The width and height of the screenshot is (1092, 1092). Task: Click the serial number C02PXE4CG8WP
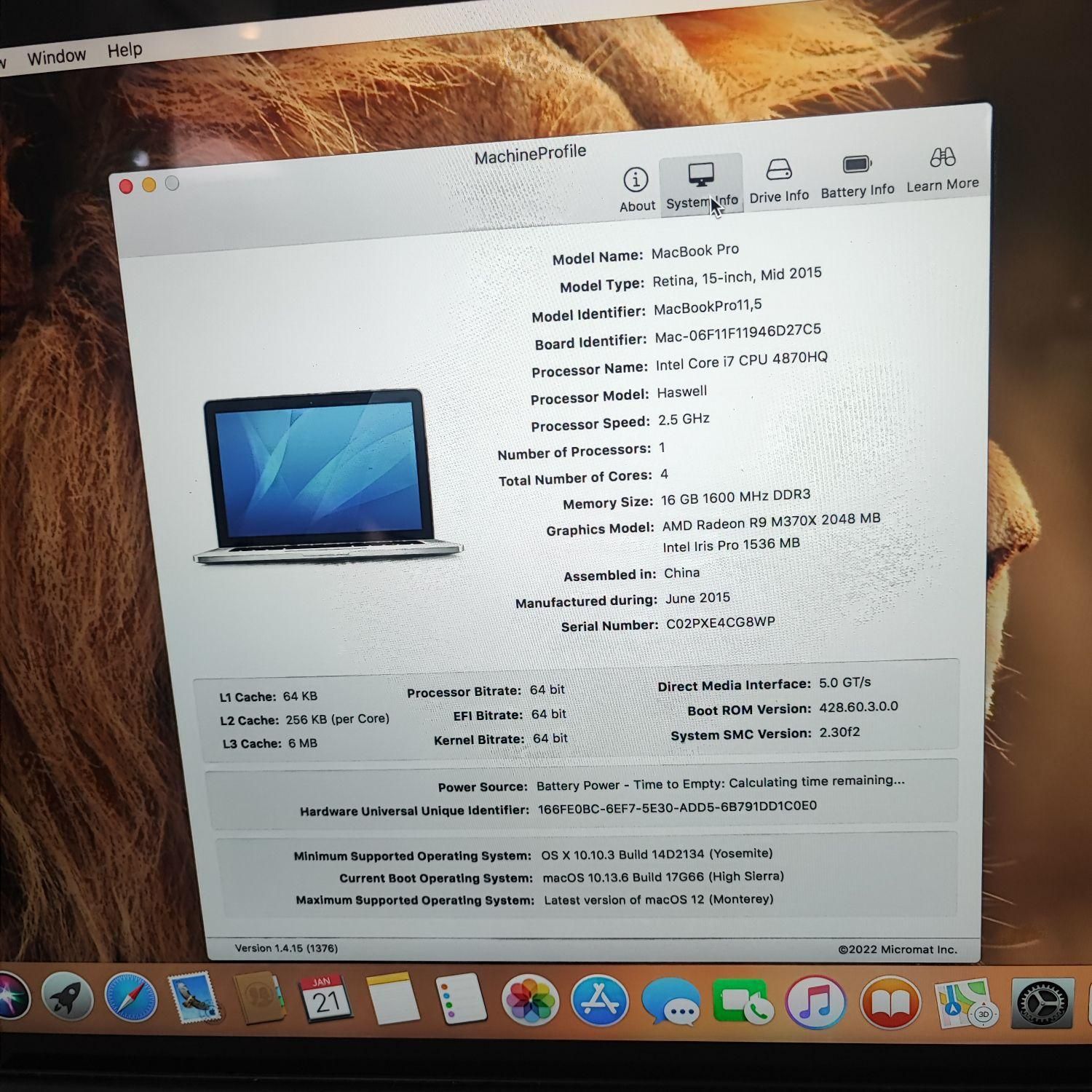(x=721, y=623)
